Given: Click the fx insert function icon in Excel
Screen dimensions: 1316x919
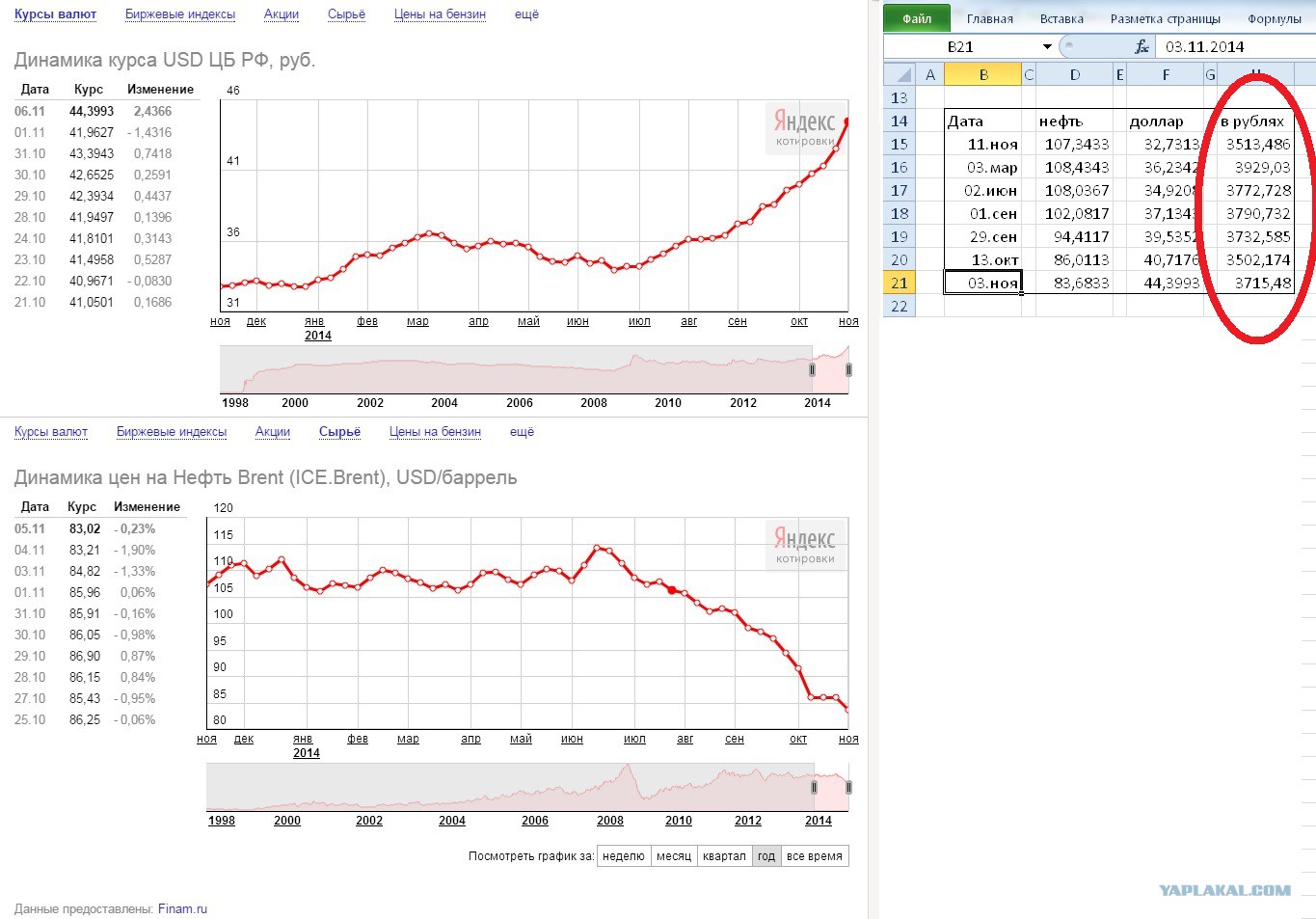Looking at the screenshot, I should coord(1141,46).
